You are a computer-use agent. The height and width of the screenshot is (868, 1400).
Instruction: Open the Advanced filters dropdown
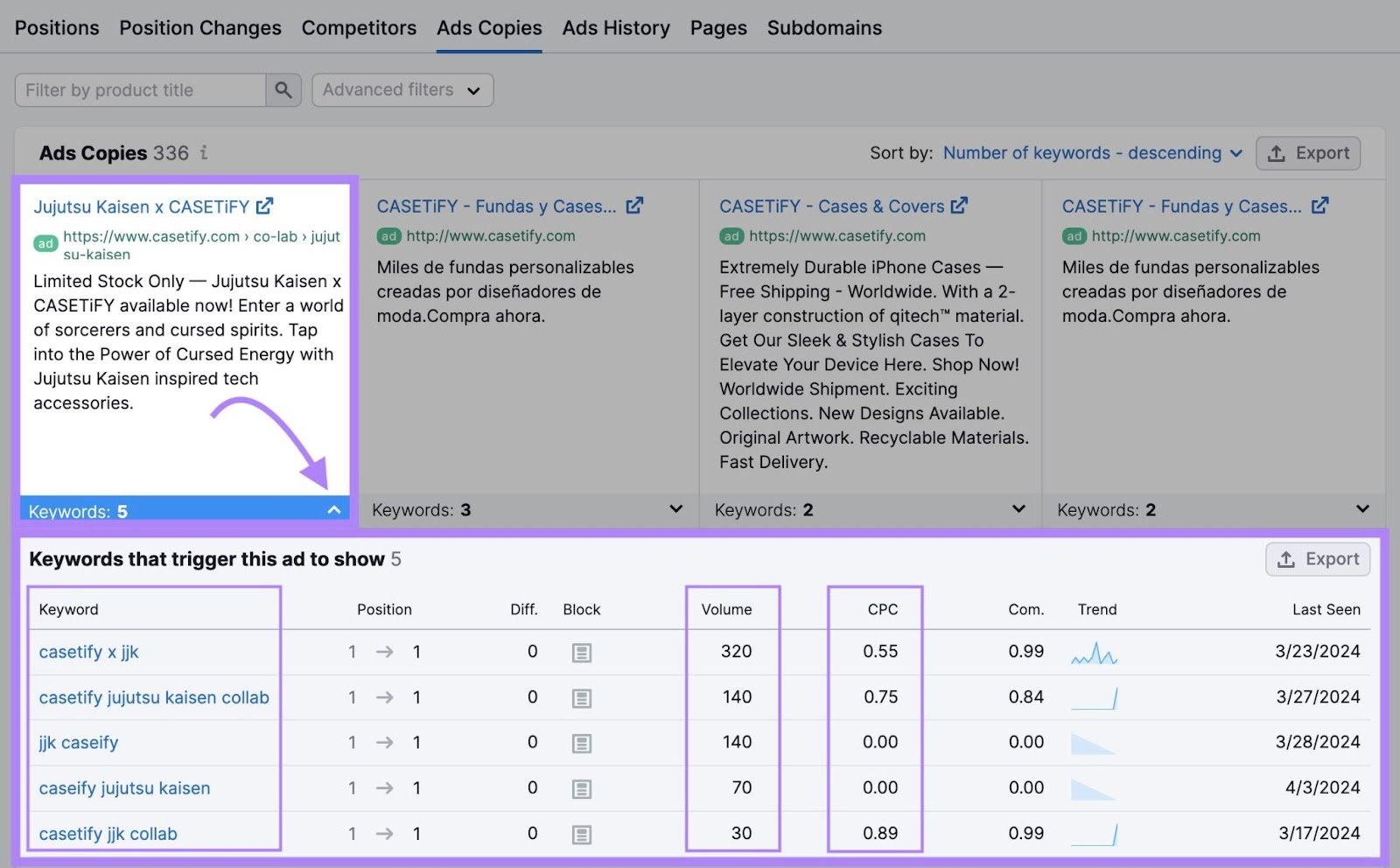pyautogui.click(x=402, y=89)
